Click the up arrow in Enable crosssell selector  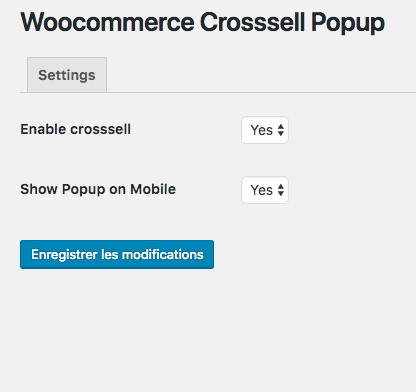(281, 126)
